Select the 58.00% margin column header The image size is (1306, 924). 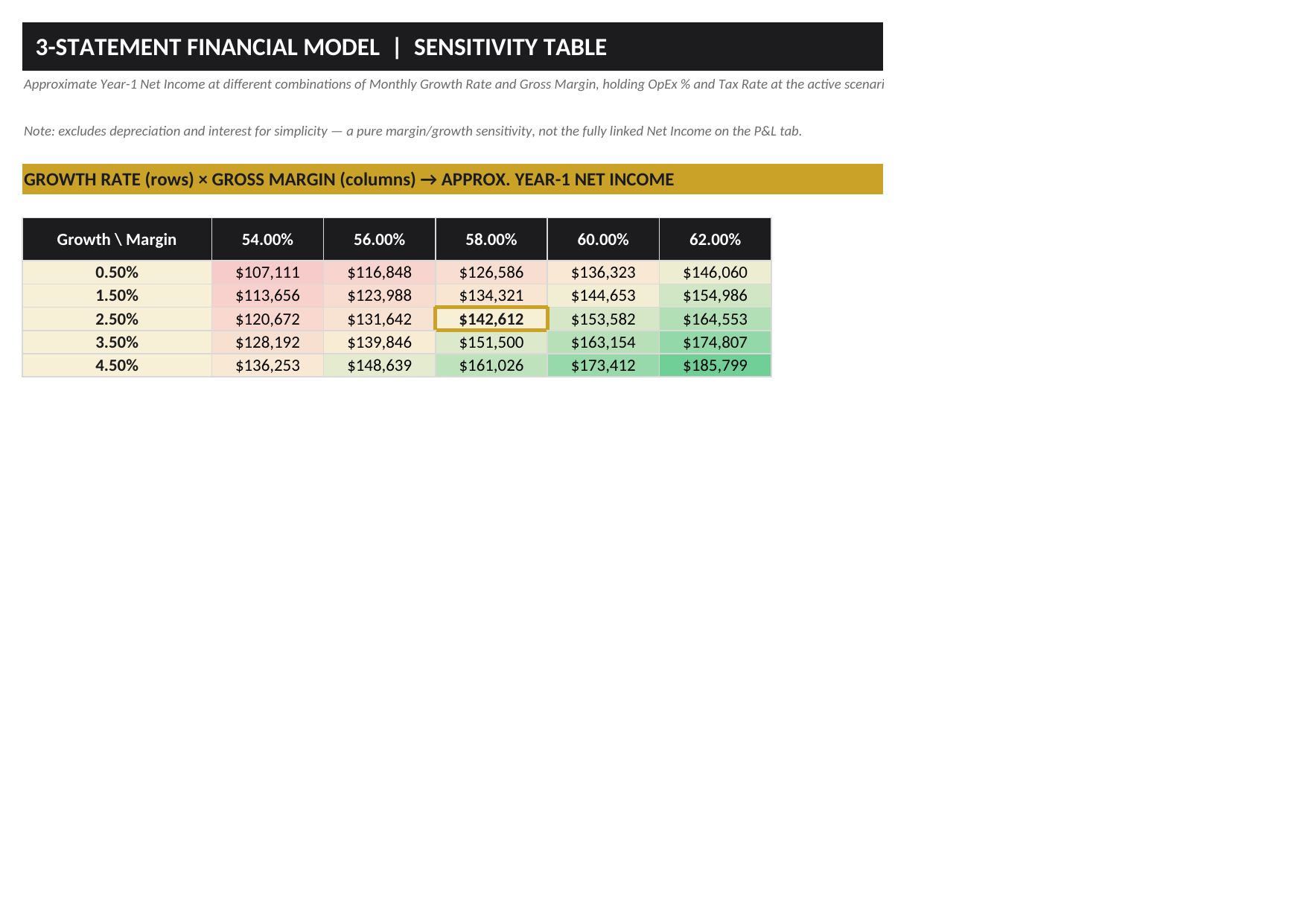point(491,239)
